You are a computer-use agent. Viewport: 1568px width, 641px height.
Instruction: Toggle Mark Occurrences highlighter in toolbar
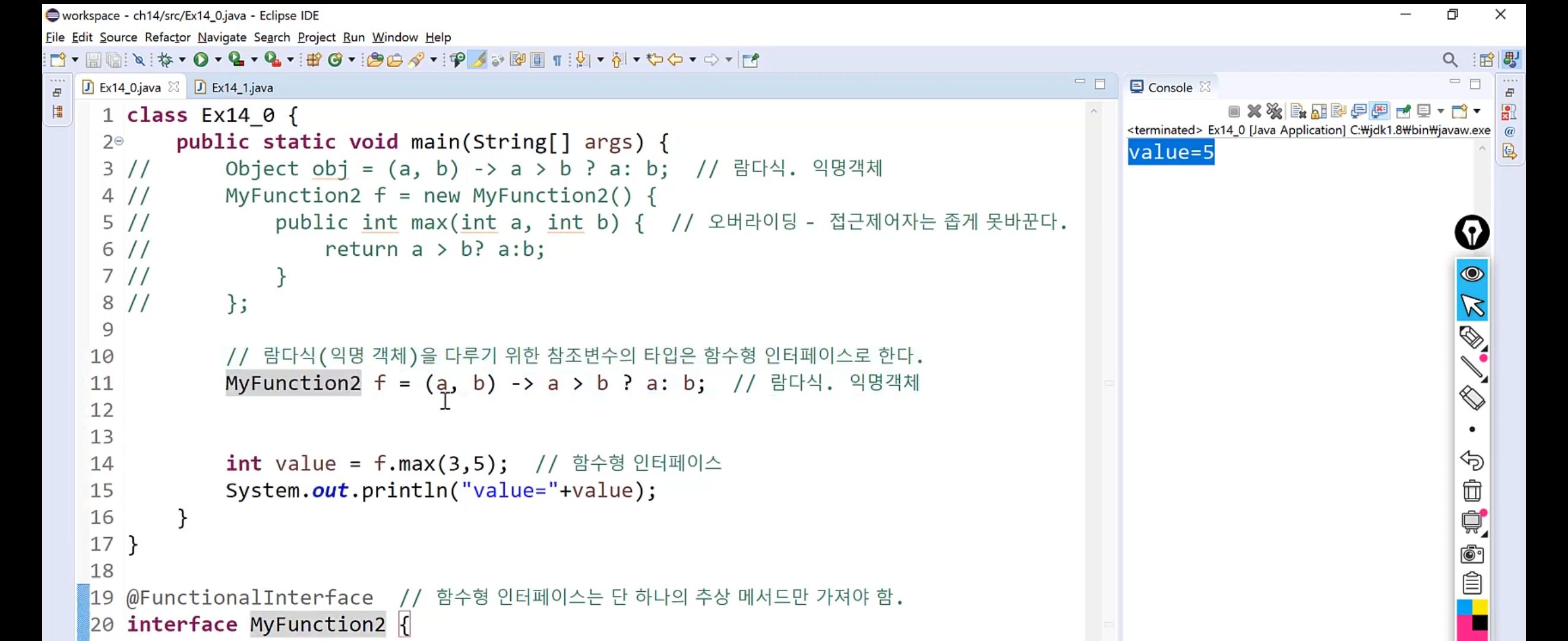479,59
